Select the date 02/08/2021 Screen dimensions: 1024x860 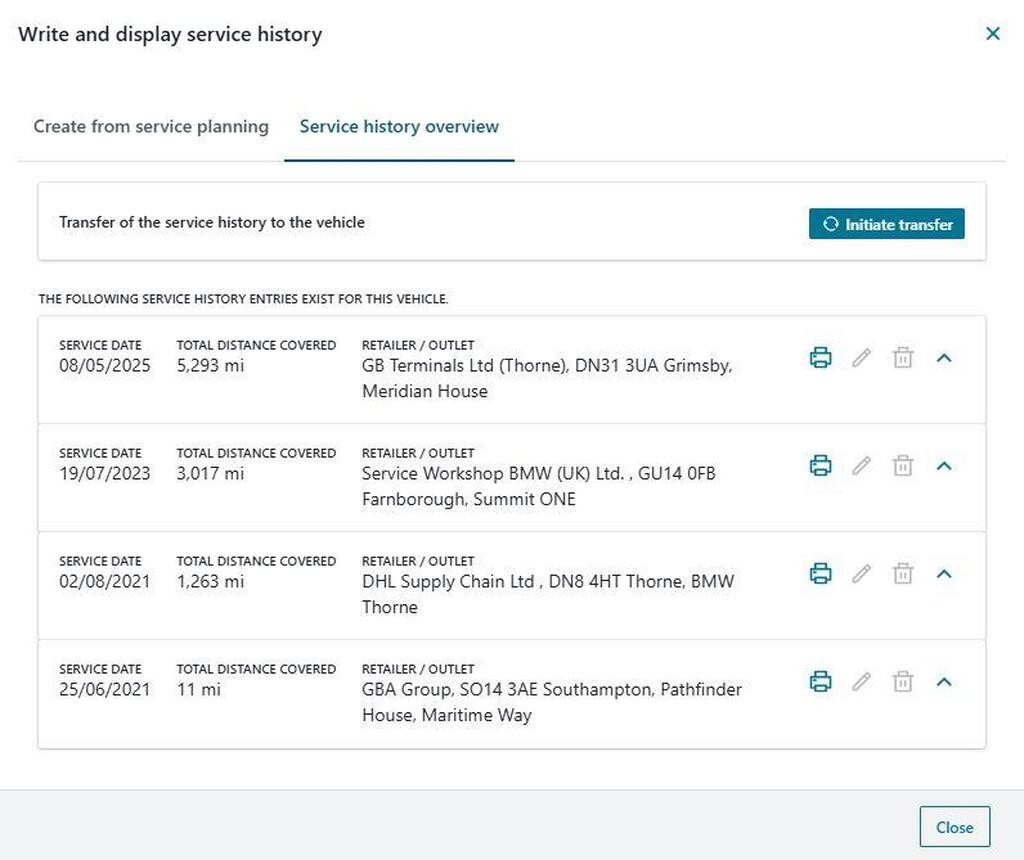[x=104, y=581]
